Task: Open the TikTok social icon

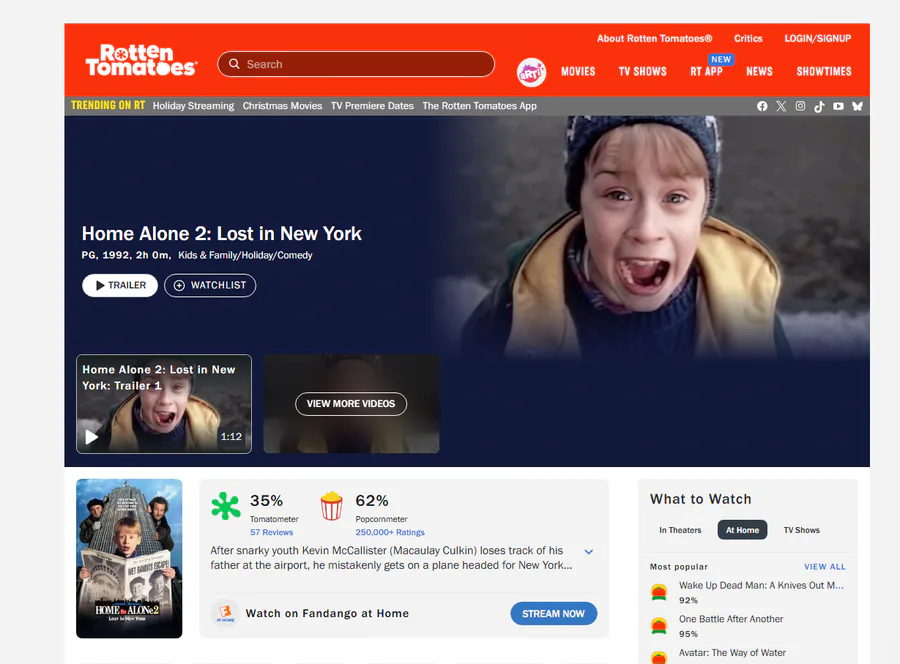Action: pos(819,106)
